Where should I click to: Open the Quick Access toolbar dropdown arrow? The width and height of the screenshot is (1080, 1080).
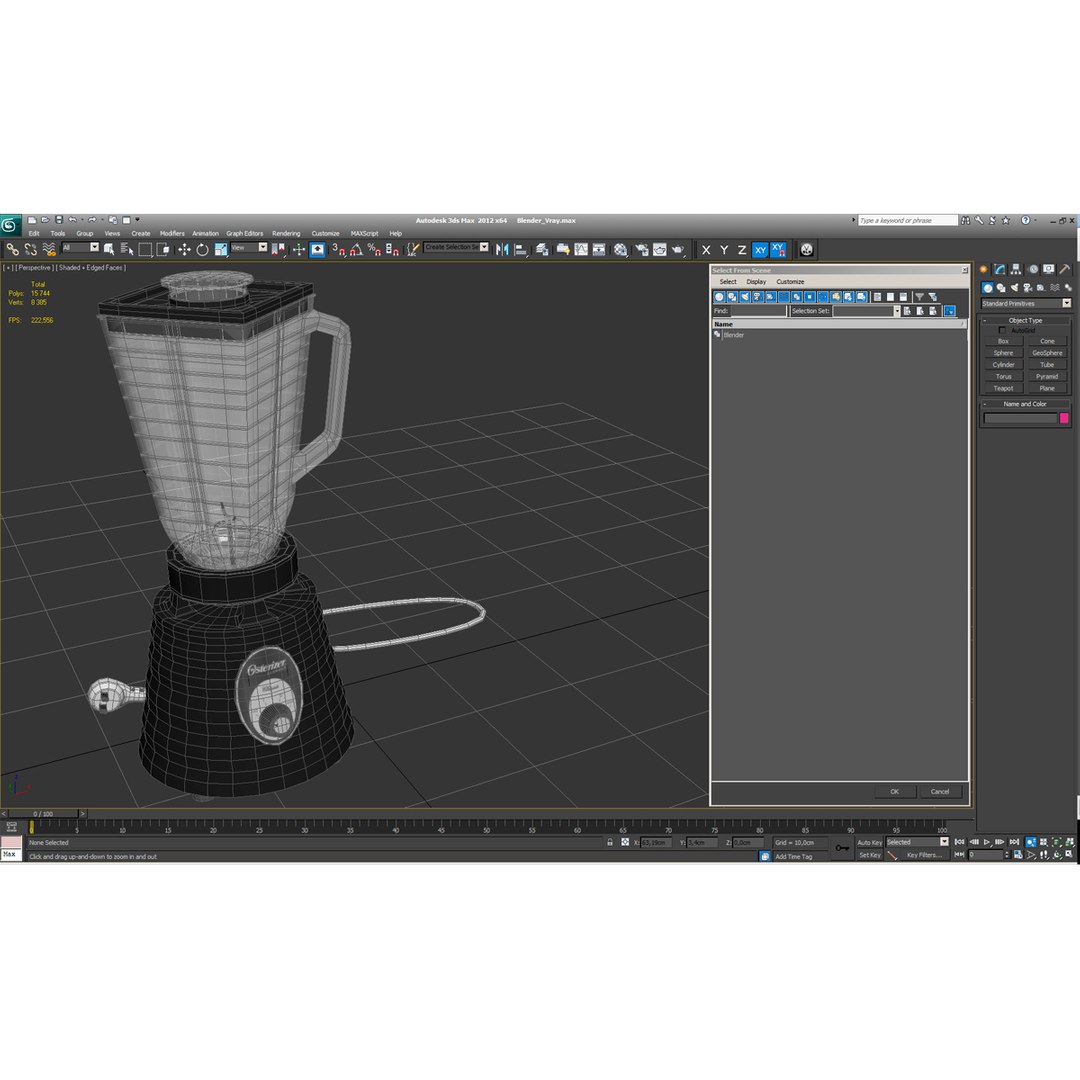138,220
